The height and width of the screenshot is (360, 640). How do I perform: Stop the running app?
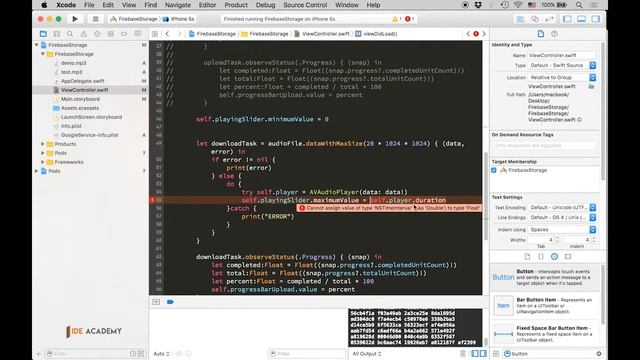tap(96, 19)
